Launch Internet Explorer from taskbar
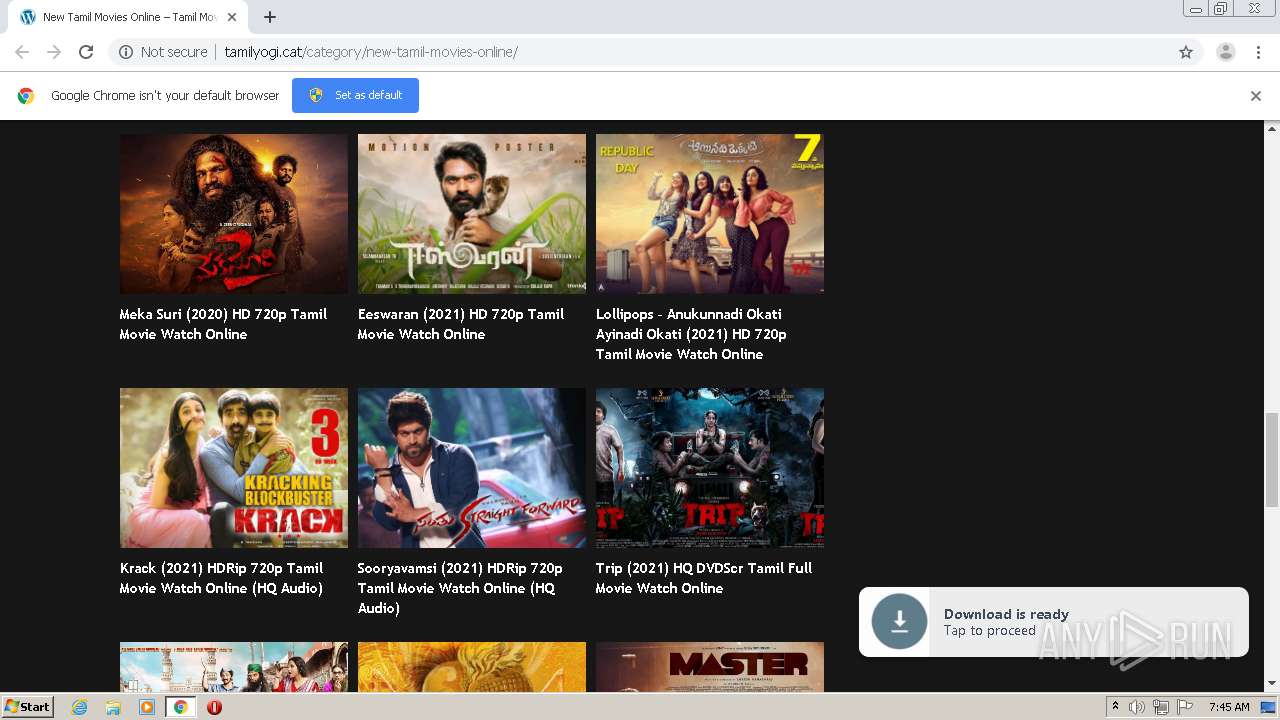The width and height of the screenshot is (1280, 720). click(79, 707)
